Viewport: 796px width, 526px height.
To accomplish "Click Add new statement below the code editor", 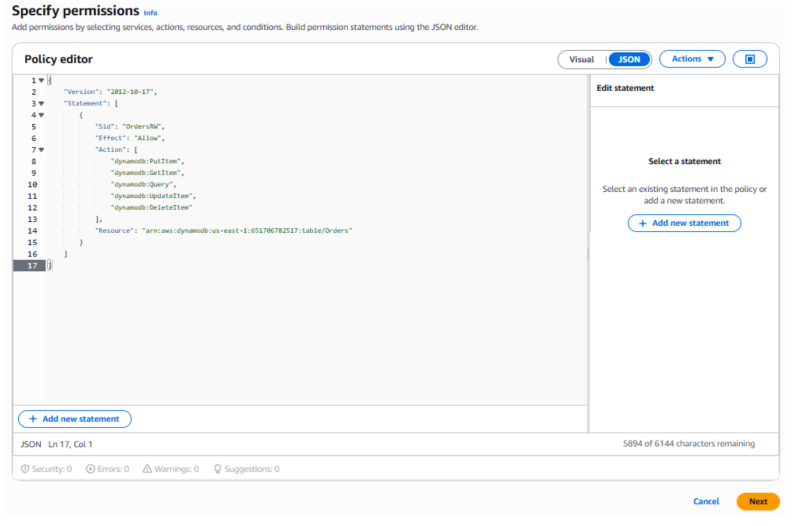I will (74, 419).
